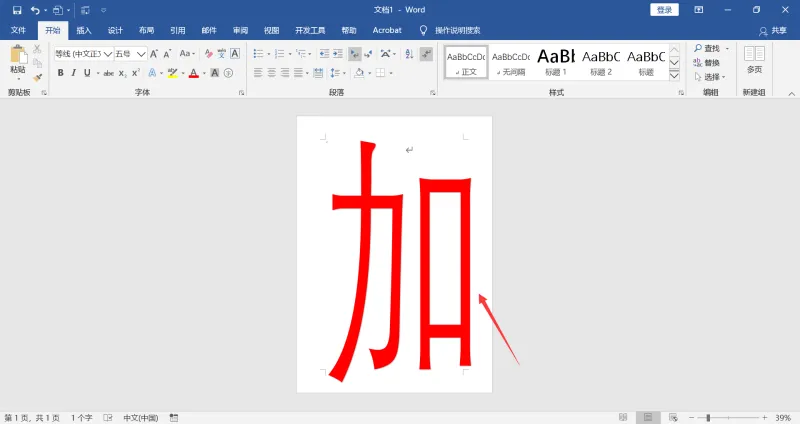The height and width of the screenshot is (424, 800).
Task: Click the Format Painter brush icon
Action: (x=37, y=78)
